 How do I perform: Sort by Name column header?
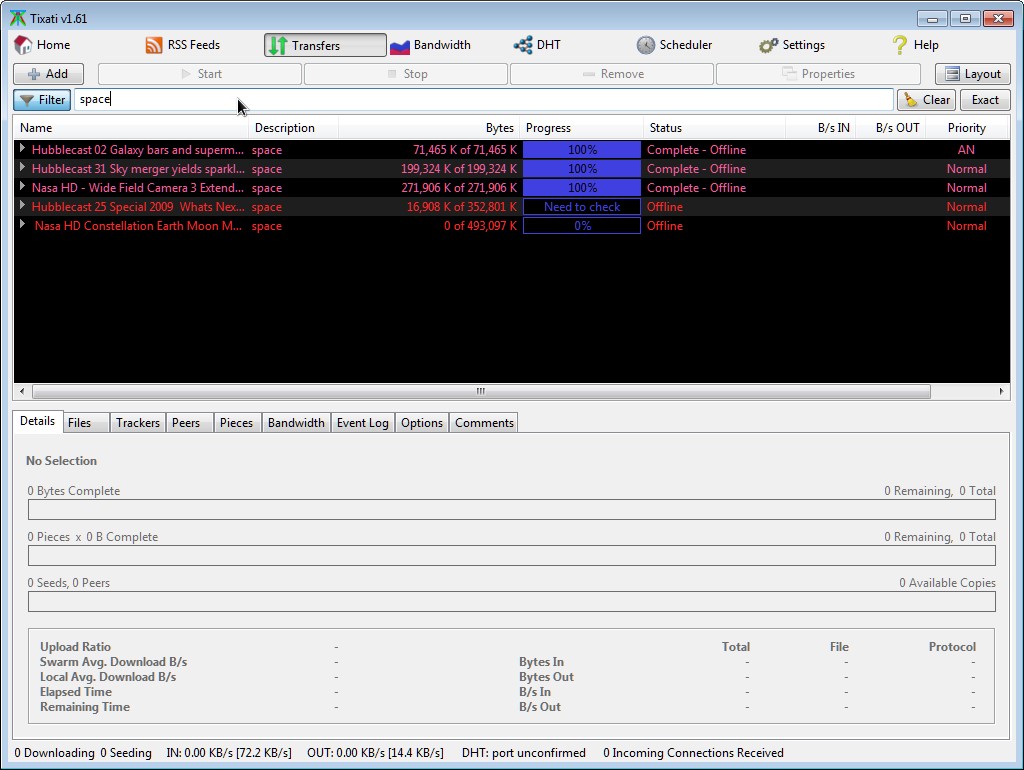[x=131, y=128]
